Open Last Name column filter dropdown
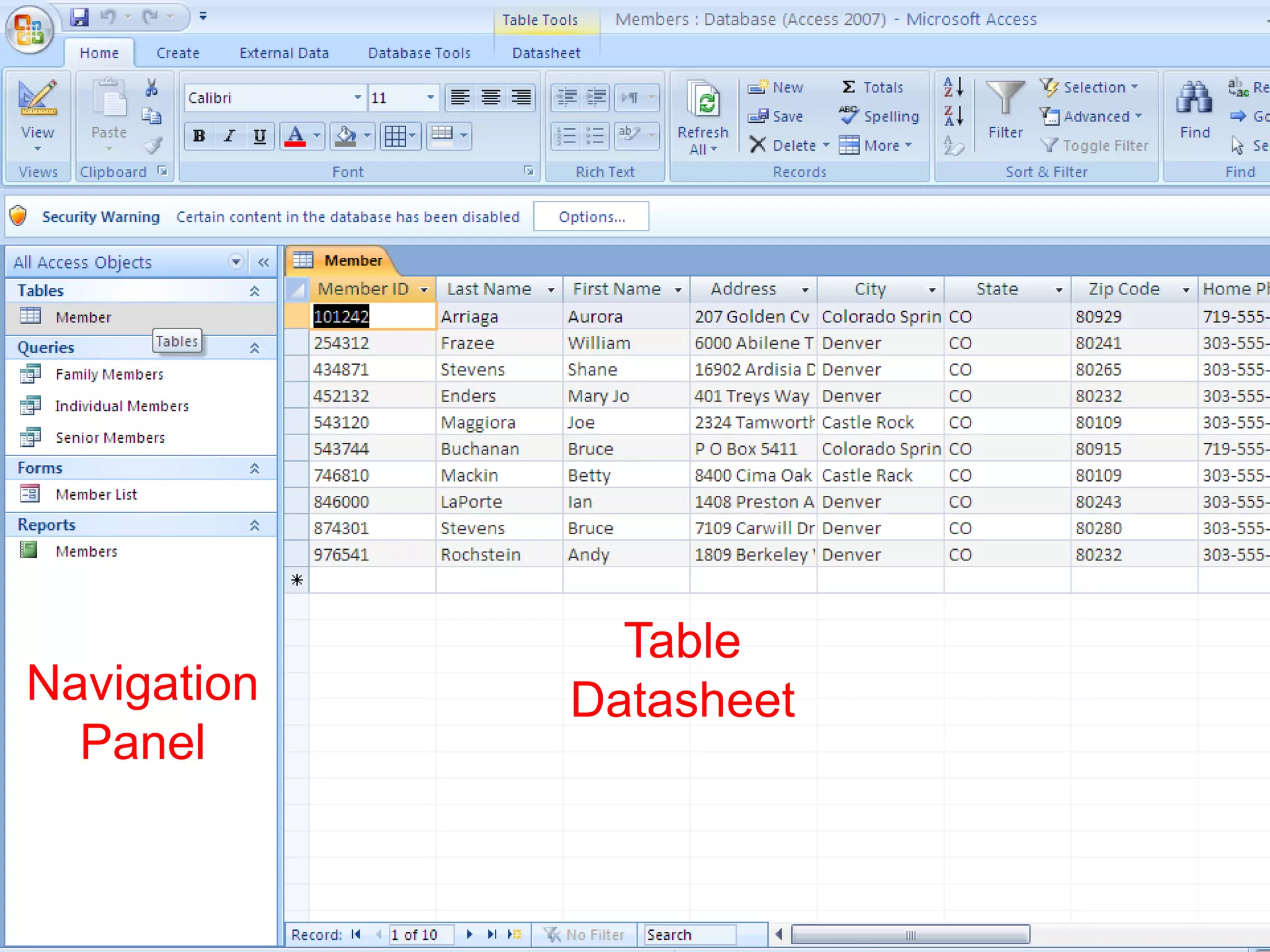The image size is (1270, 952). (x=551, y=289)
